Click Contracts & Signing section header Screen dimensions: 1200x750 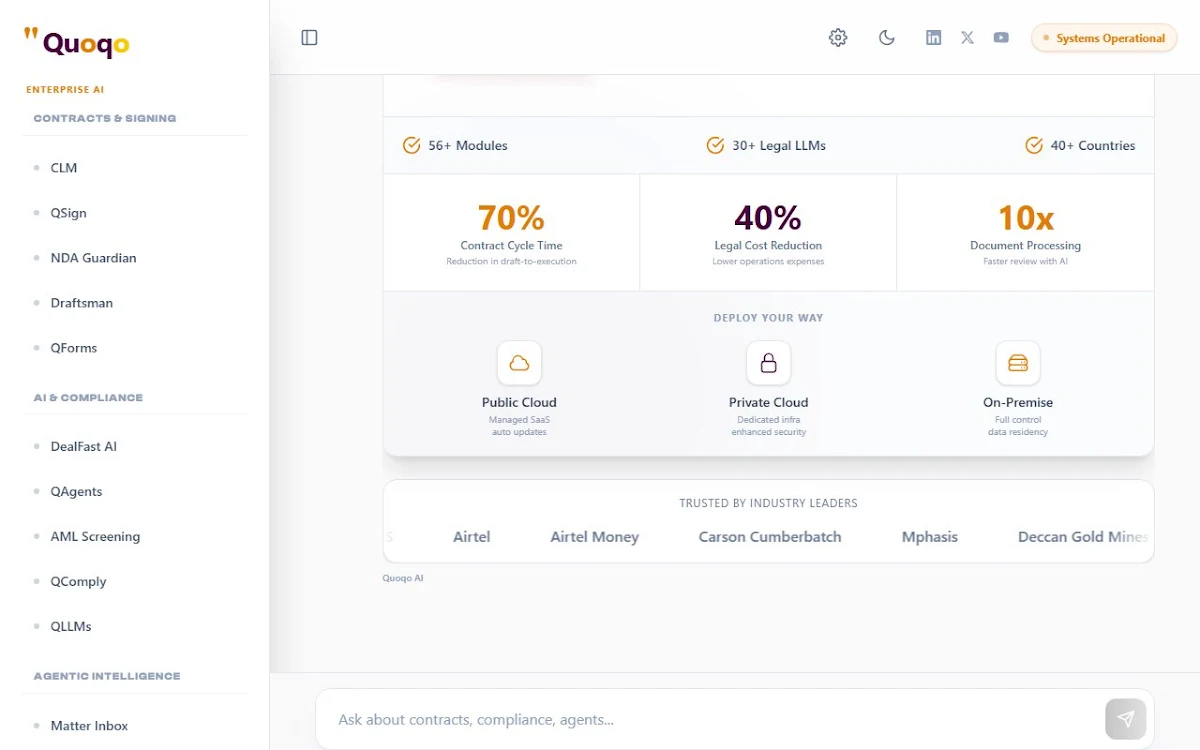point(105,118)
